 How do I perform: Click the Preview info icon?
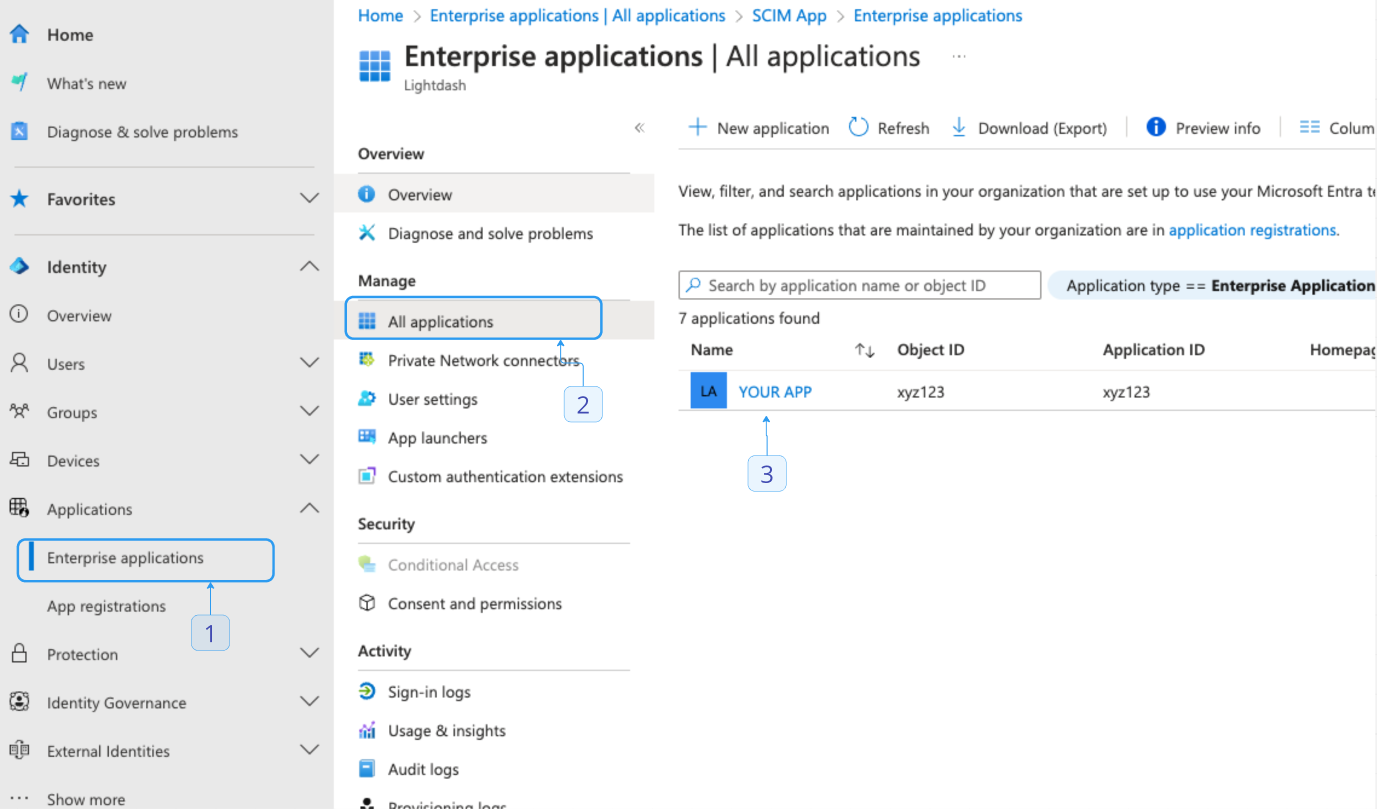point(1156,127)
